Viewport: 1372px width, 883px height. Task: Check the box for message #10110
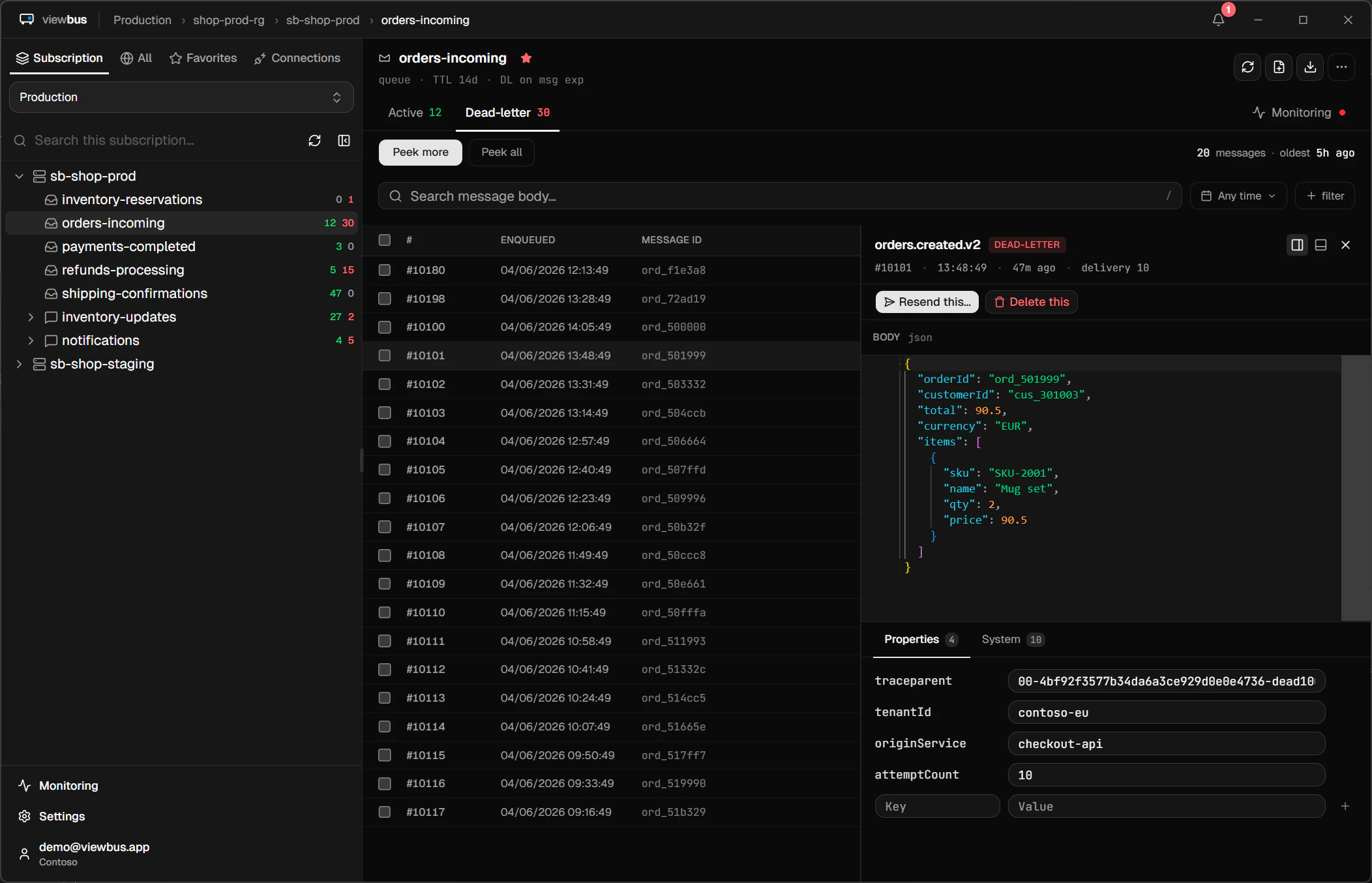tap(385, 612)
